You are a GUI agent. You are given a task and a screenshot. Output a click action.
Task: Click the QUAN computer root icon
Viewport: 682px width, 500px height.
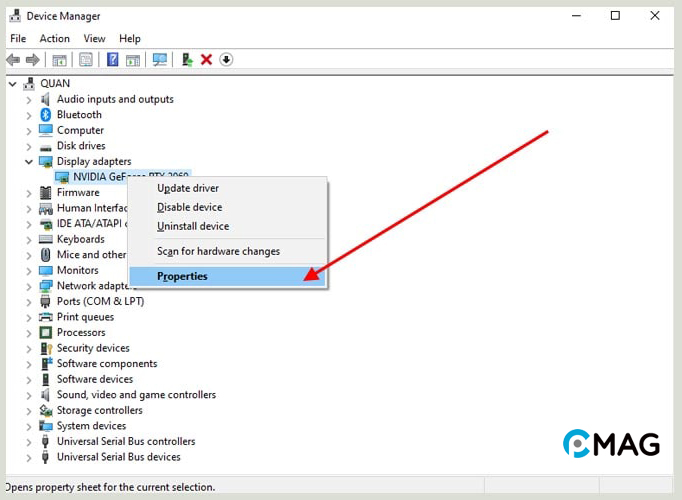[x=29, y=83]
